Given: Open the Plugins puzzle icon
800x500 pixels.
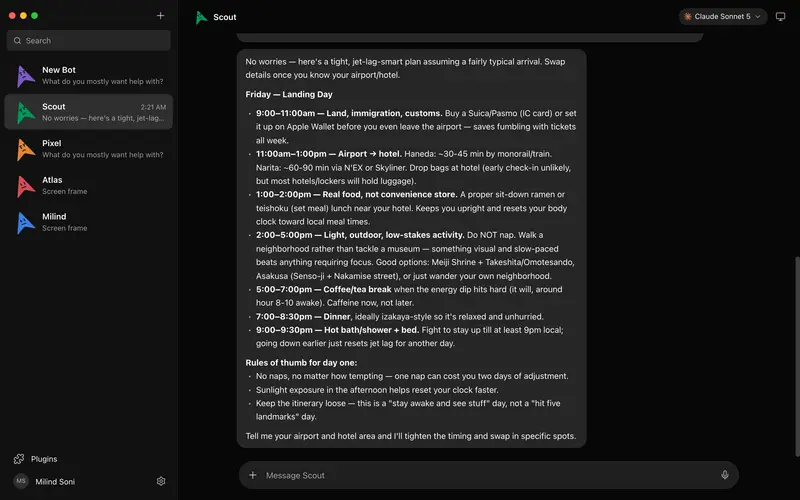Looking at the screenshot, I should point(19,459).
